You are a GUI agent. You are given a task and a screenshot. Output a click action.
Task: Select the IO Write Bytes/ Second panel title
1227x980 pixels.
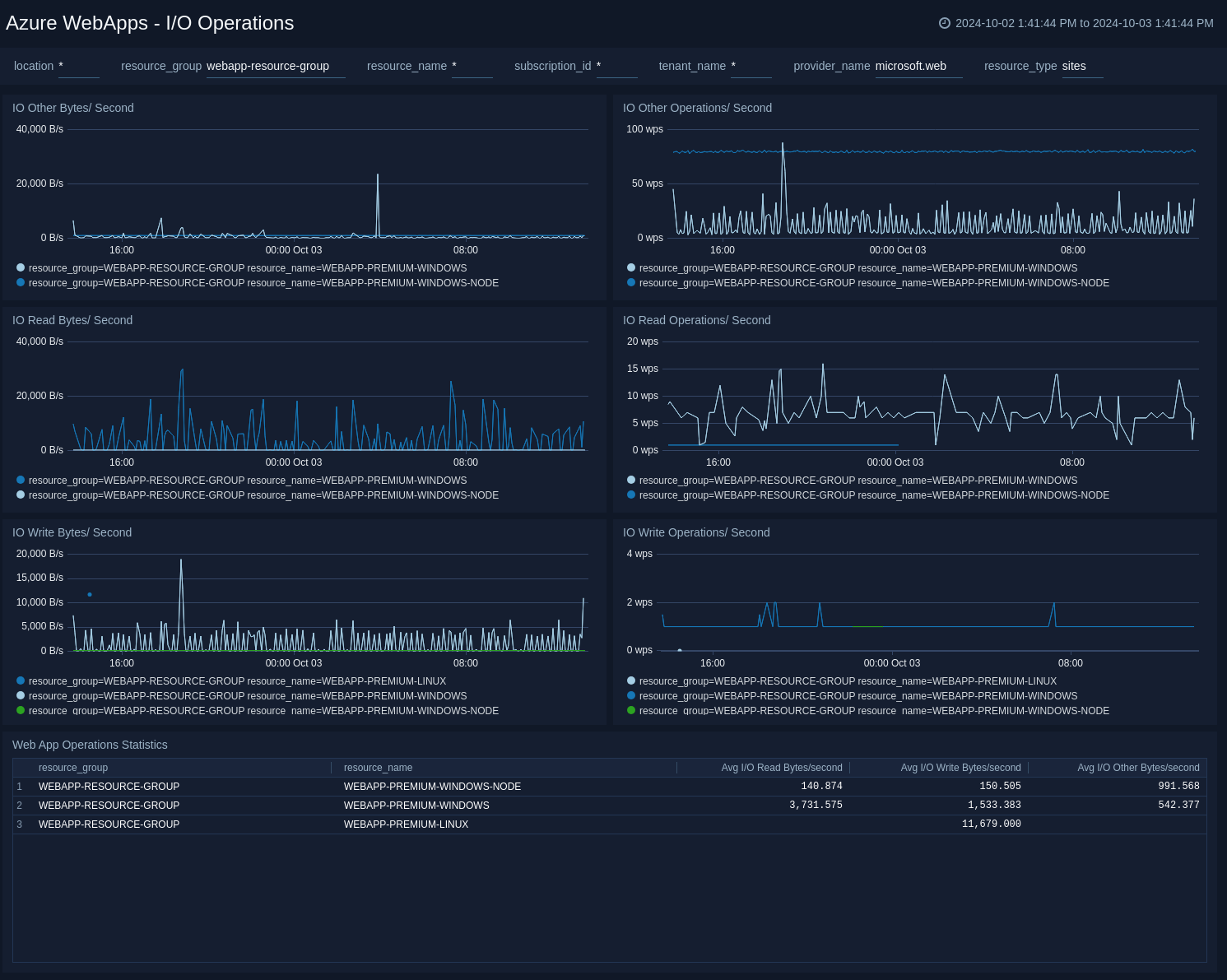click(x=72, y=532)
